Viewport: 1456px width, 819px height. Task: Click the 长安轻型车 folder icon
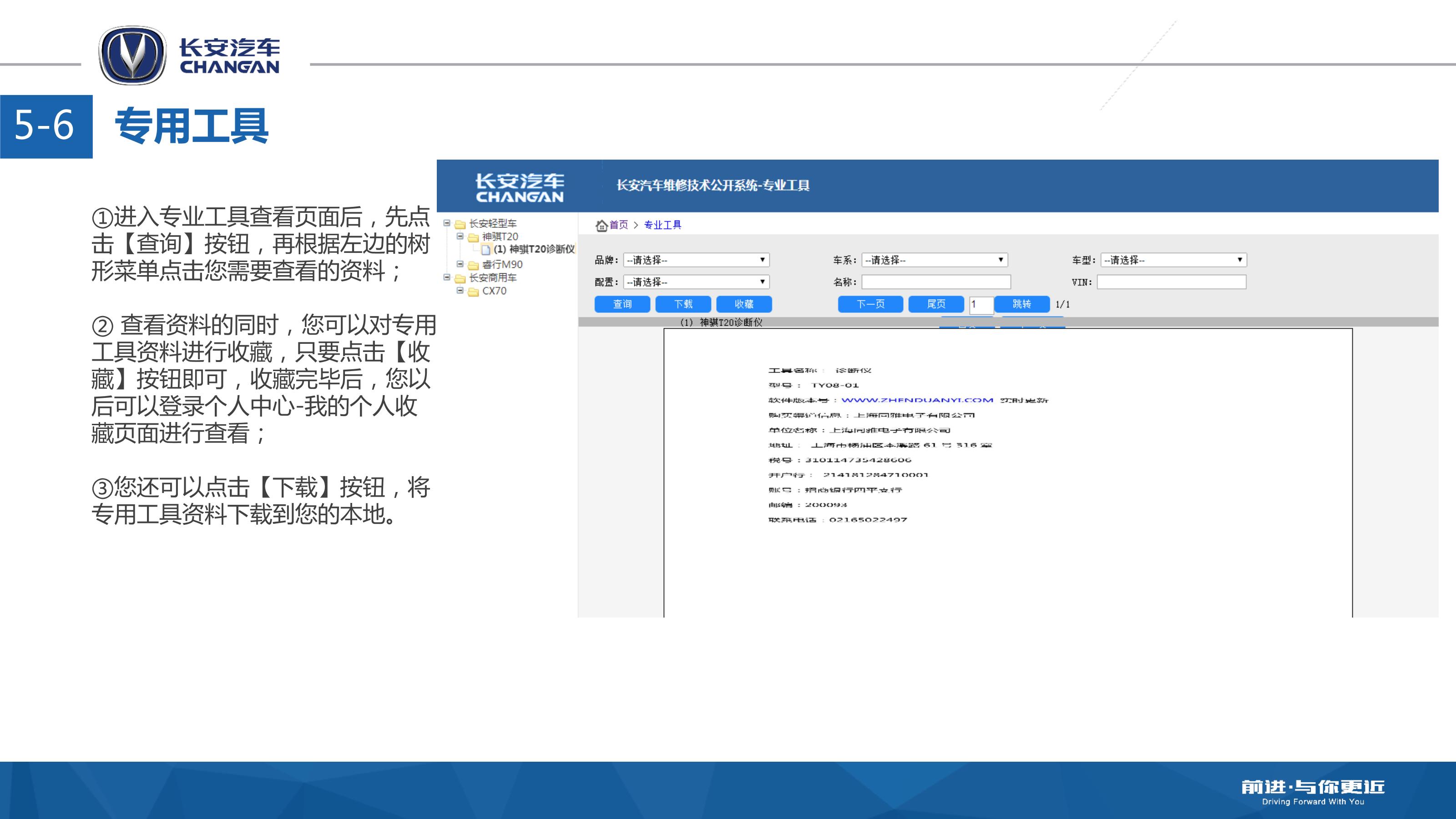pos(460,224)
